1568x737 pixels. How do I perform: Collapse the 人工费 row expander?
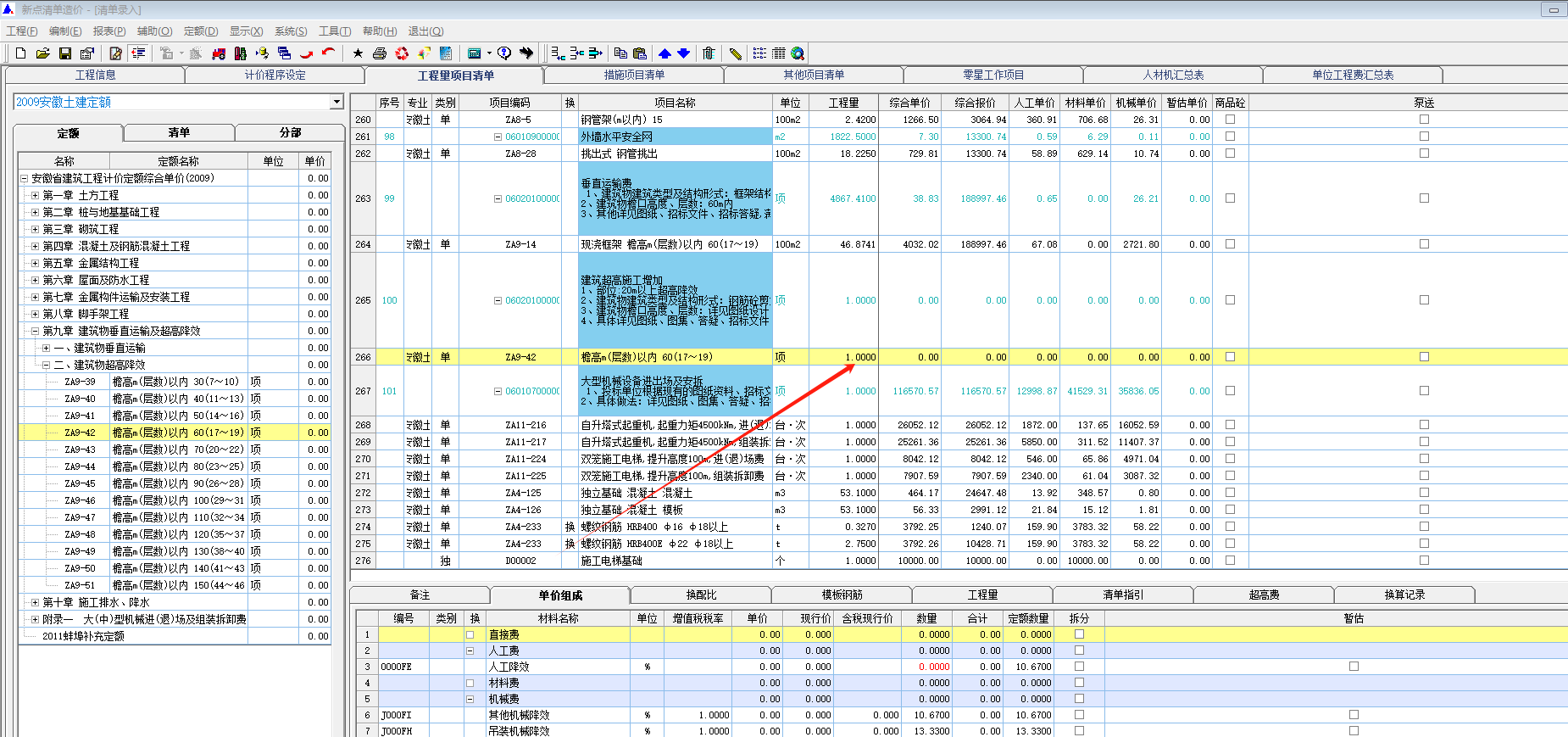[x=470, y=650]
